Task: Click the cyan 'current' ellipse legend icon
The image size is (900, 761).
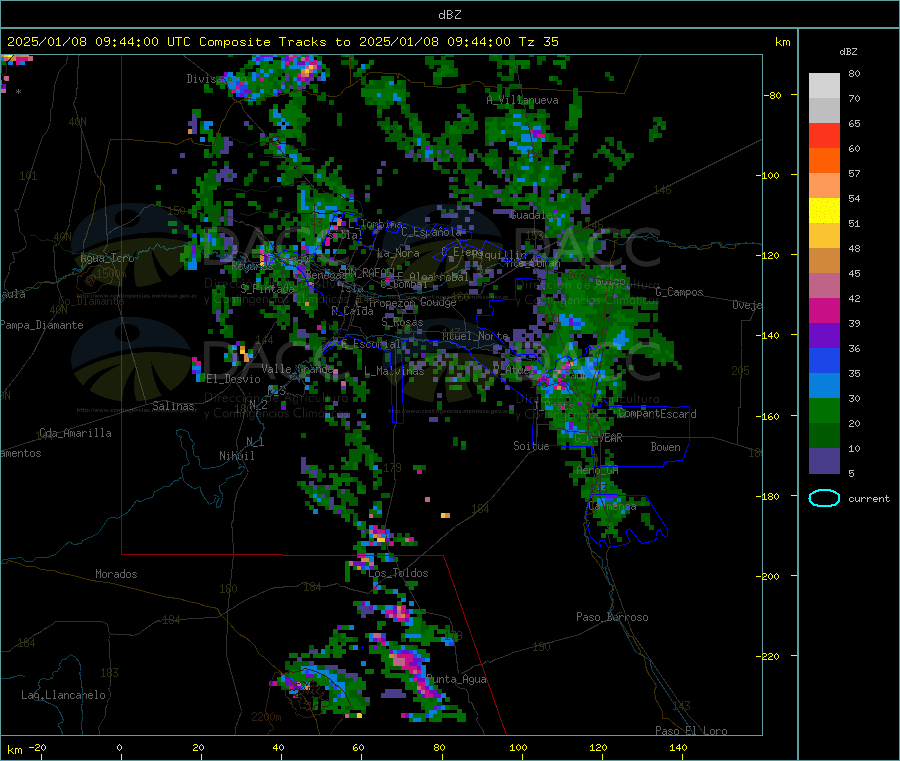Action: click(824, 498)
